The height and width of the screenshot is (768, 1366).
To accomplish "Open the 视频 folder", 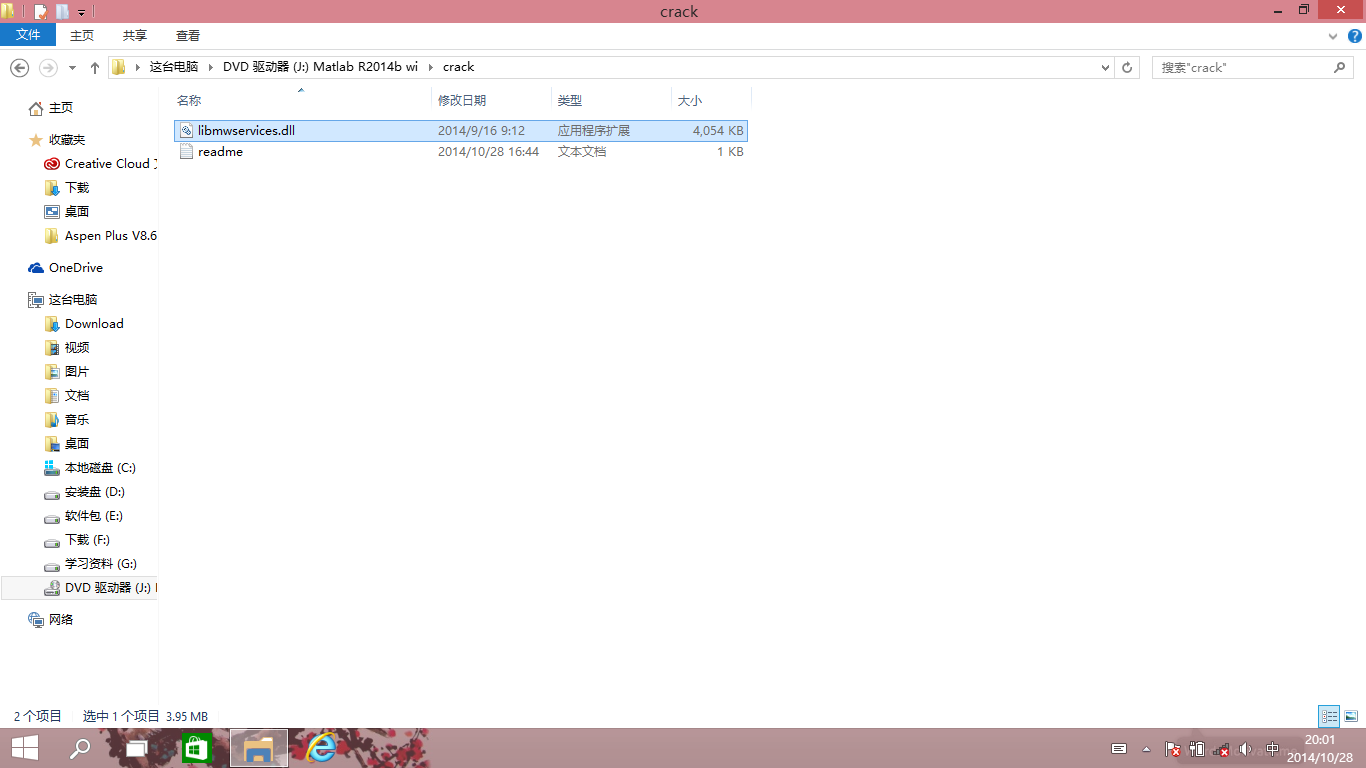I will pos(77,348).
